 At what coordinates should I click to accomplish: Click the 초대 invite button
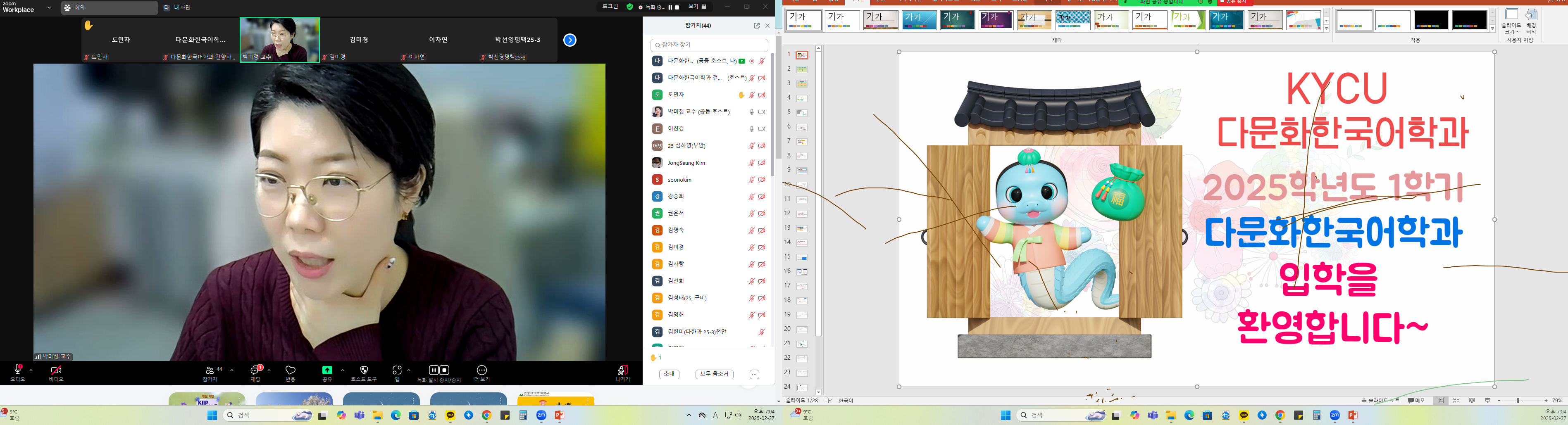[669, 374]
